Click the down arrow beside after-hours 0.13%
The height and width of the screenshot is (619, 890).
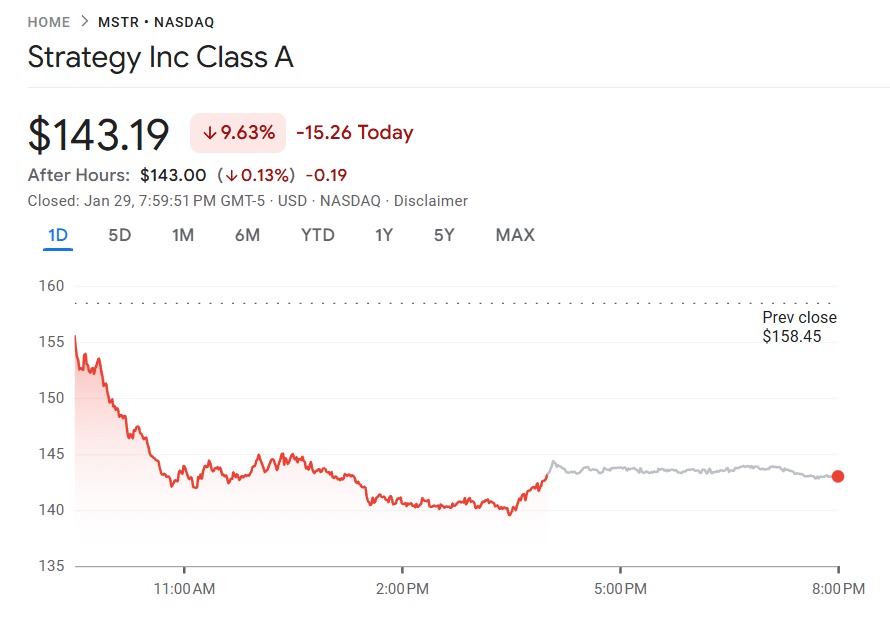[x=232, y=176]
